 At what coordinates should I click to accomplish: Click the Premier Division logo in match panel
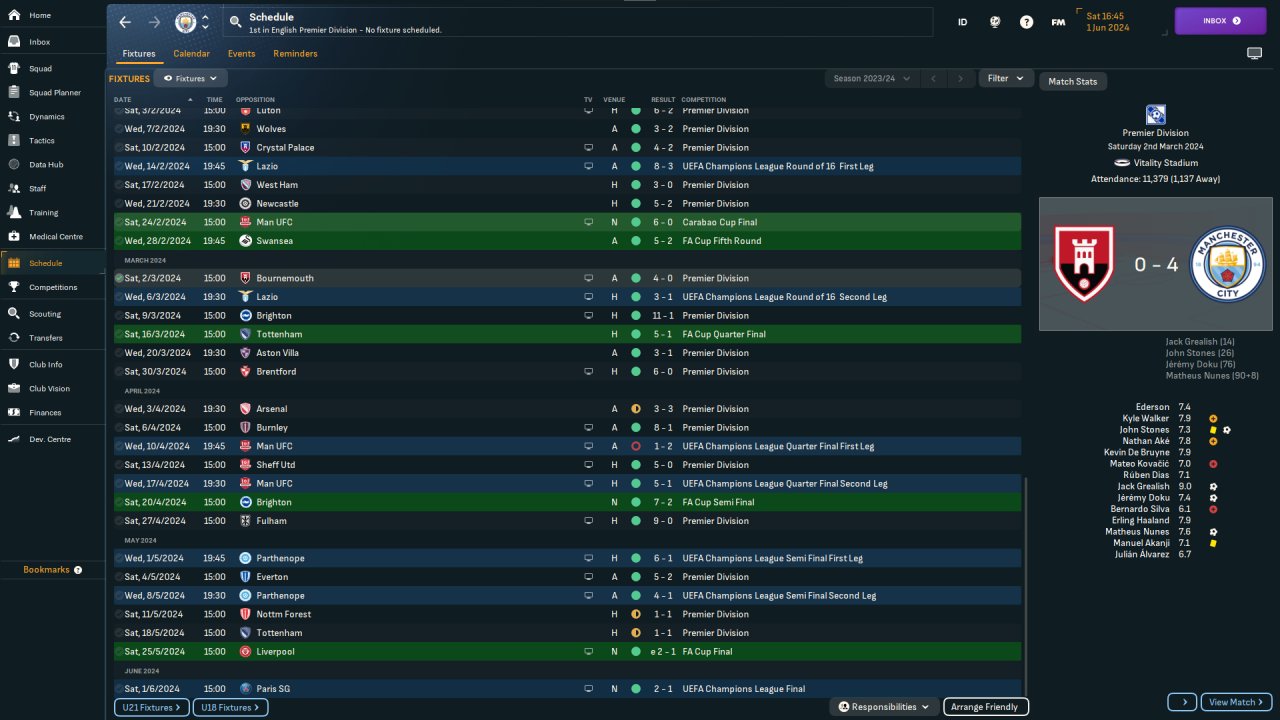(1156, 114)
